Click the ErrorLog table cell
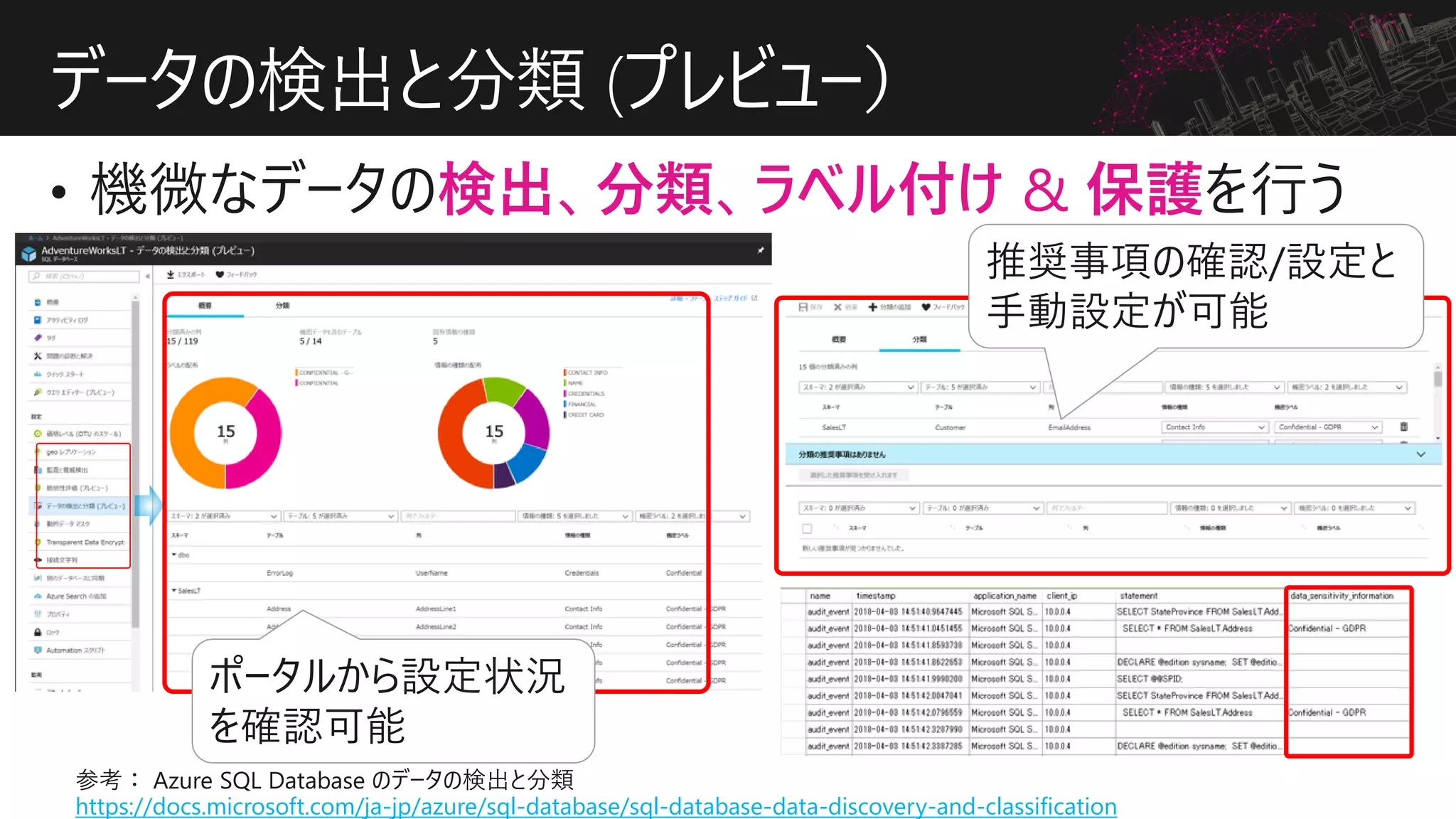 [279, 573]
